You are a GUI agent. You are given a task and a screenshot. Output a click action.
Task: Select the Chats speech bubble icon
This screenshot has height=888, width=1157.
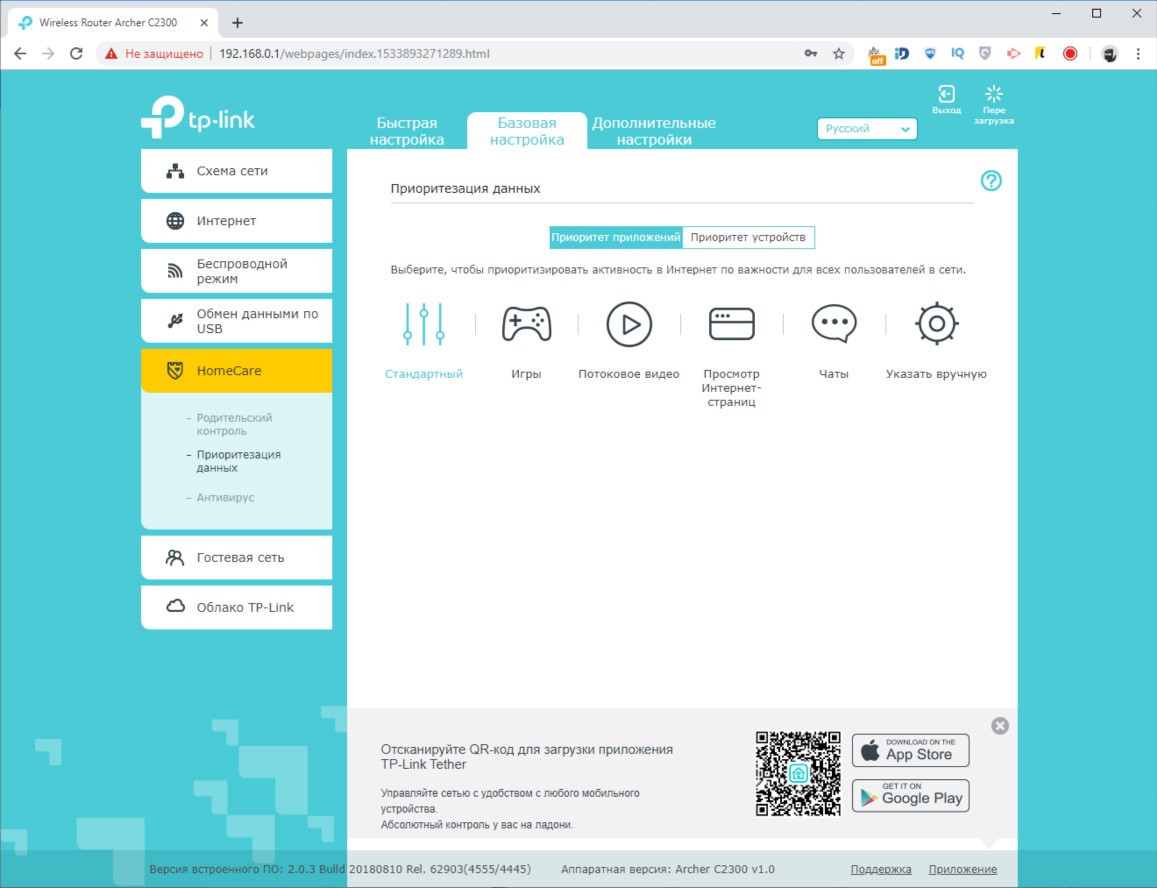pos(833,324)
